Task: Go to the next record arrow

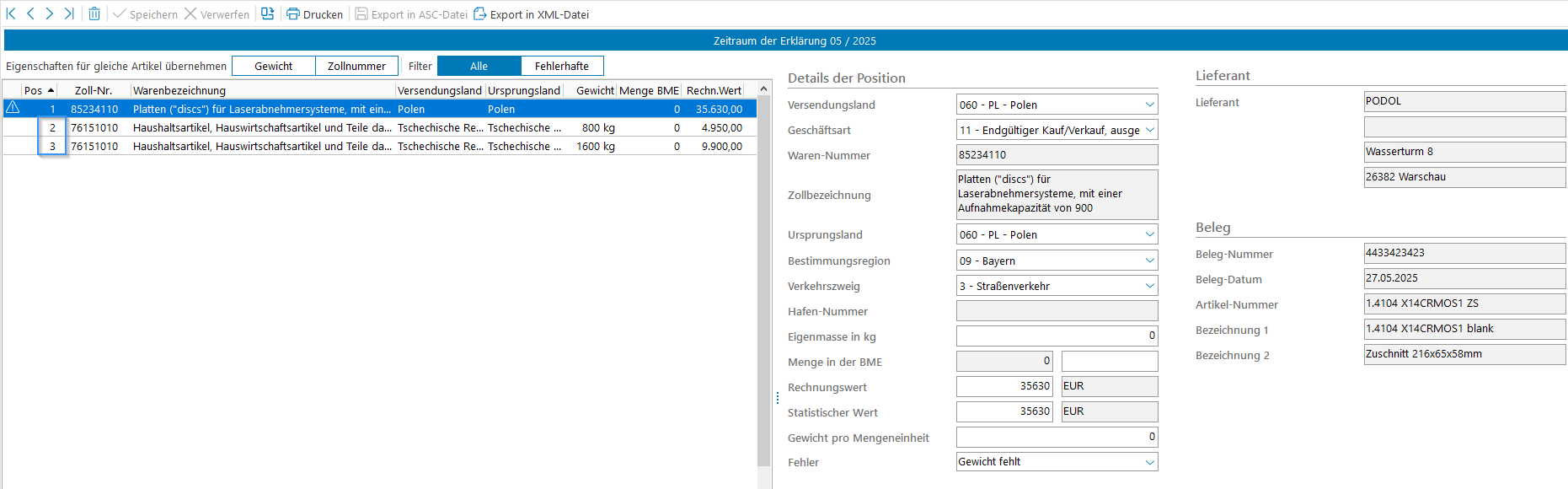Action: pyautogui.click(x=50, y=13)
